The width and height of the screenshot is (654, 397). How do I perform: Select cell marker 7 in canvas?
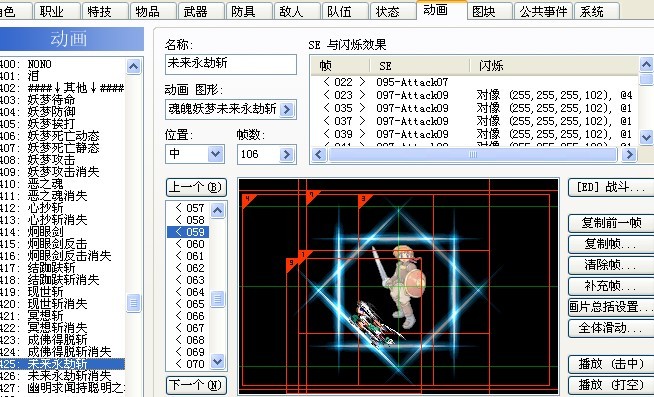point(312,196)
